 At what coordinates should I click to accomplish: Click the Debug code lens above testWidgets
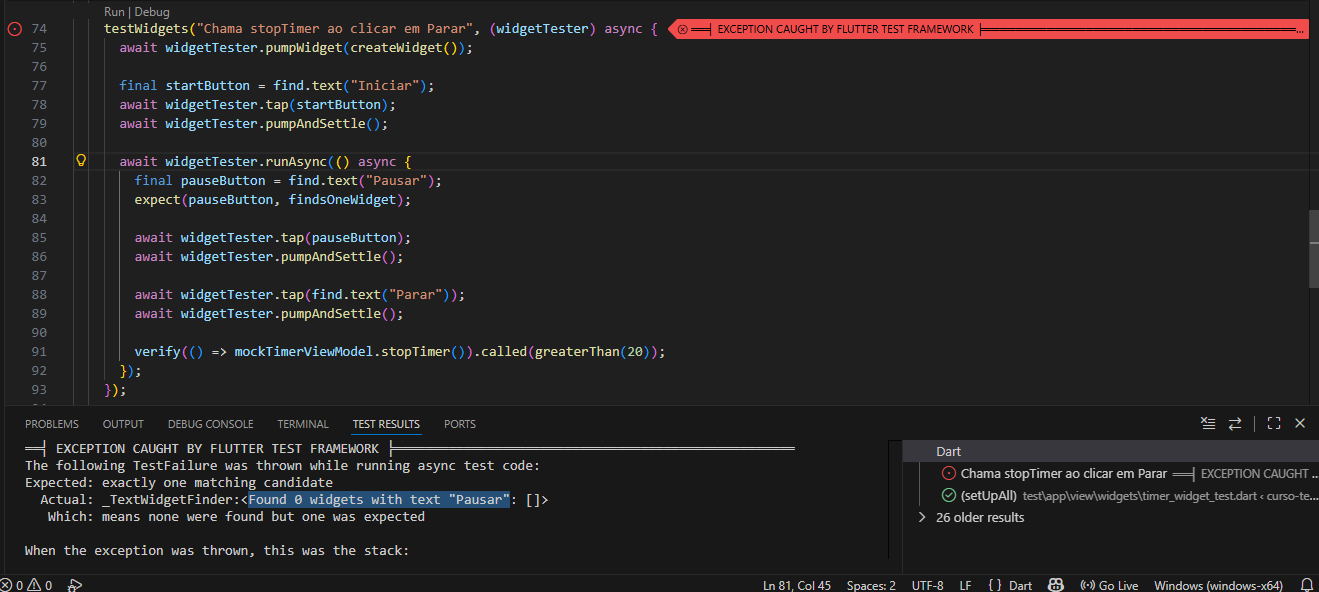153,12
